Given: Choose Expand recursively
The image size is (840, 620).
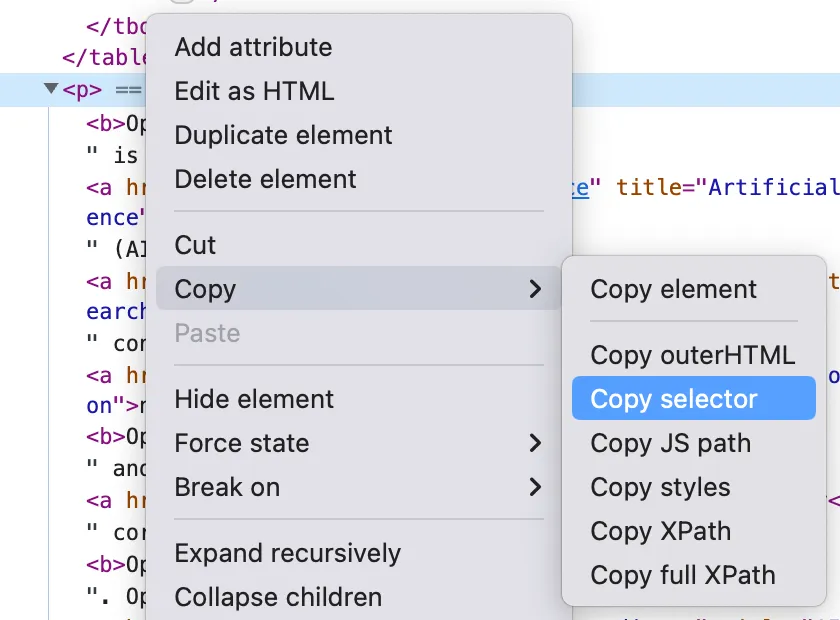Looking at the screenshot, I should (287, 553).
